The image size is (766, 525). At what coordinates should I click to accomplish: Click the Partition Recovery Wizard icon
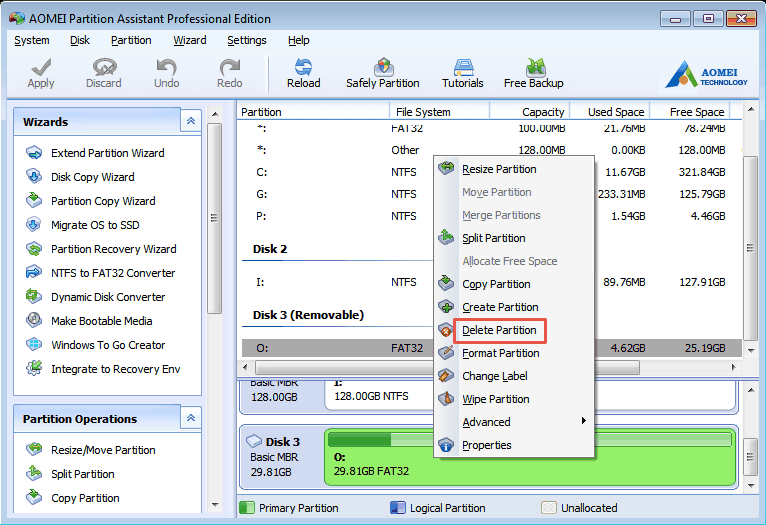coord(34,249)
